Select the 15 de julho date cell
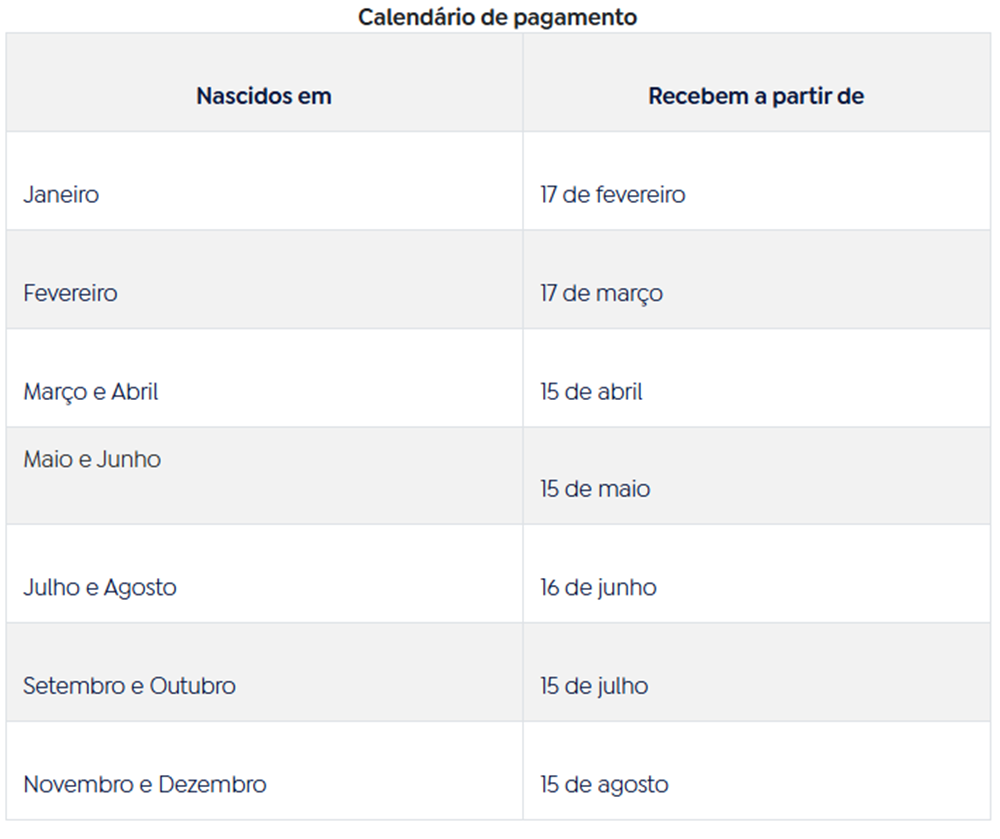The image size is (1000, 839). 594,686
